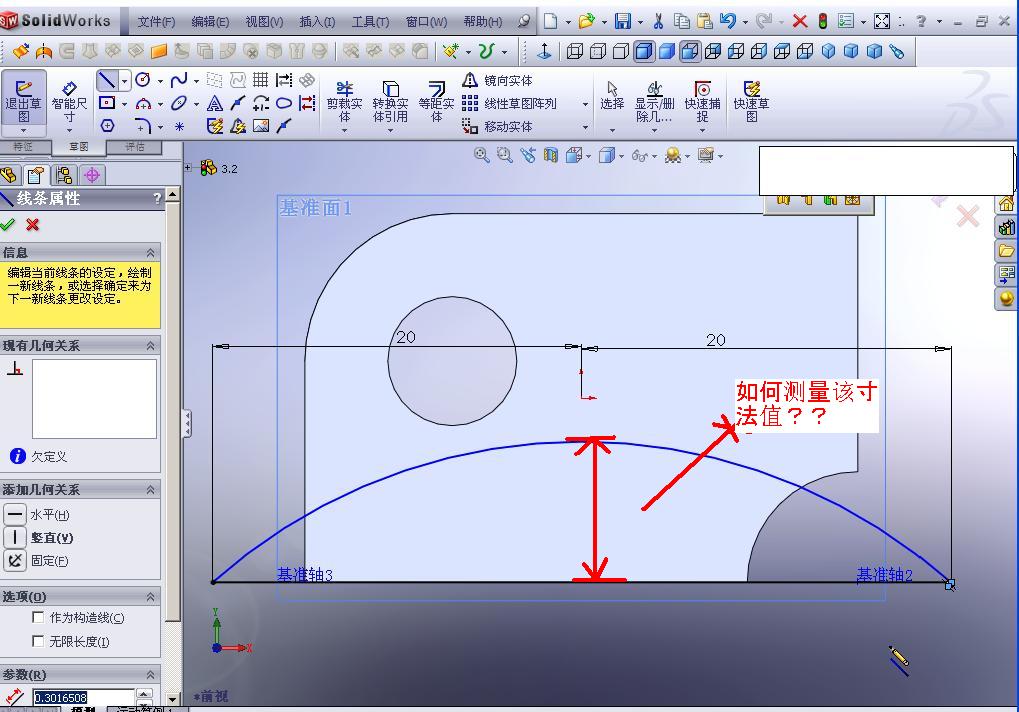Screen dimensions: 1019x712
Task: Collapse the 现有几何关系 section
Action: click(x=151, y=345)
